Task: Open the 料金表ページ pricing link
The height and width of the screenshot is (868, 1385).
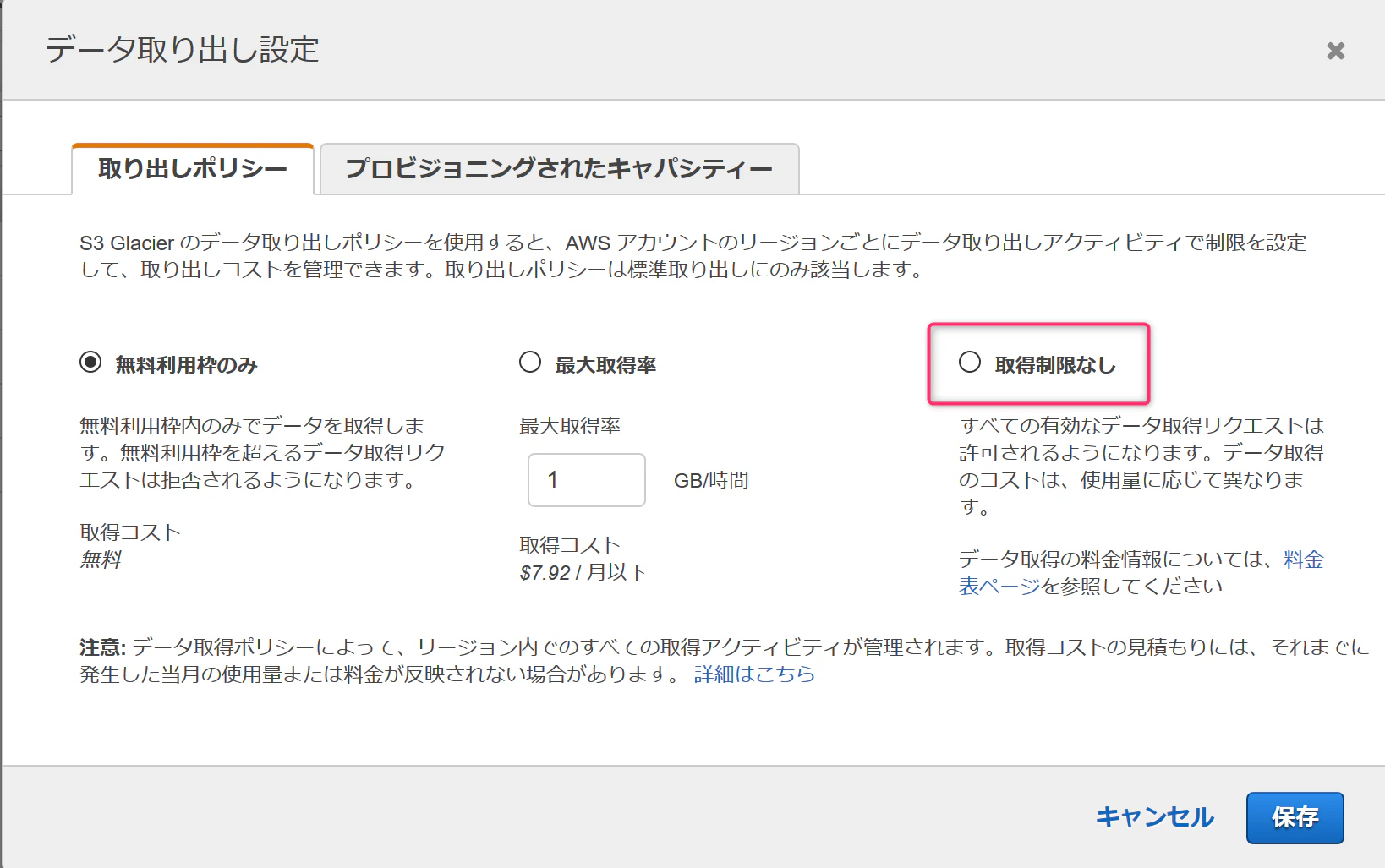Action: coord(1141,572)
